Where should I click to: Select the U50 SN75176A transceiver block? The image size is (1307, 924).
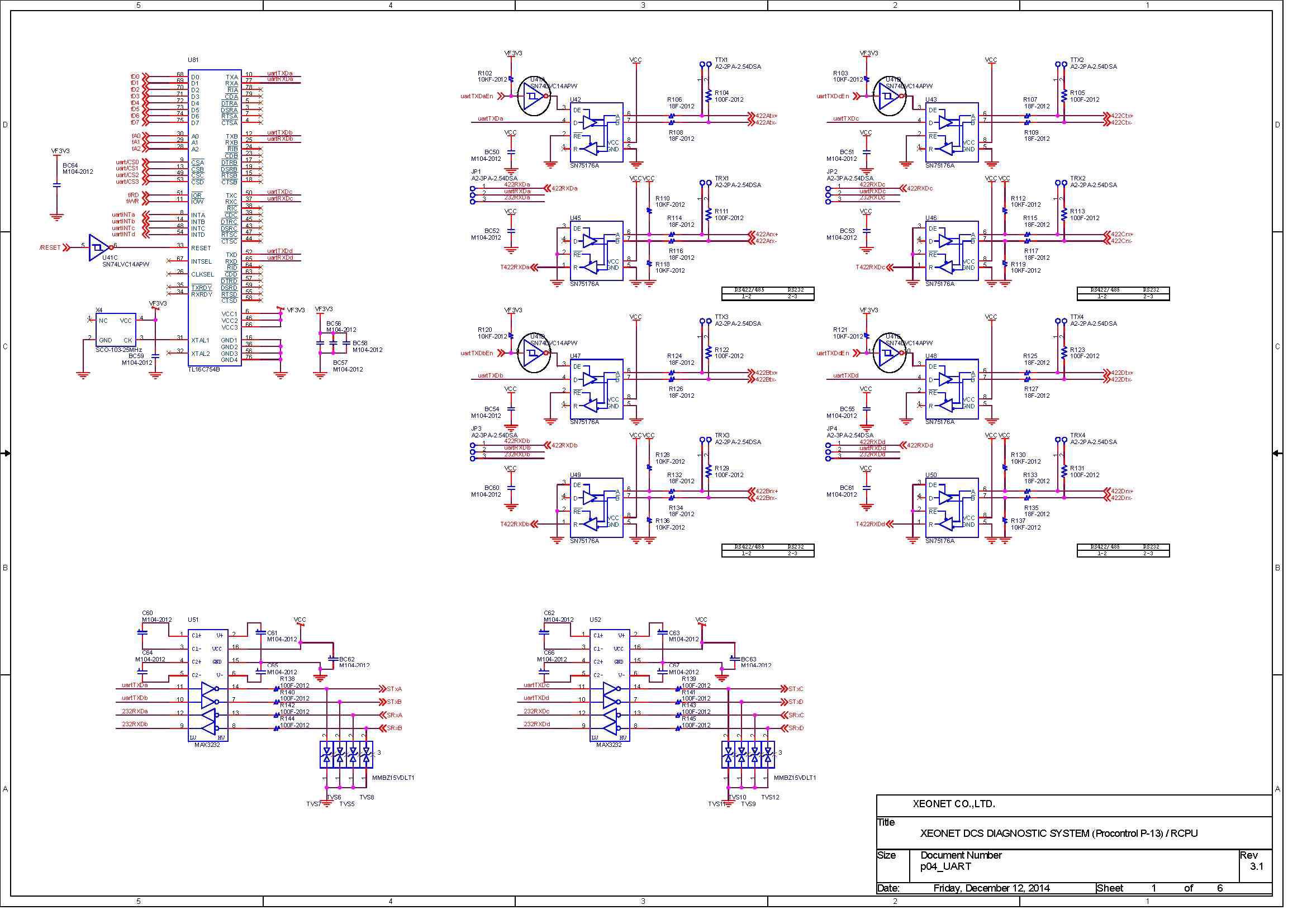pos(952,508)
